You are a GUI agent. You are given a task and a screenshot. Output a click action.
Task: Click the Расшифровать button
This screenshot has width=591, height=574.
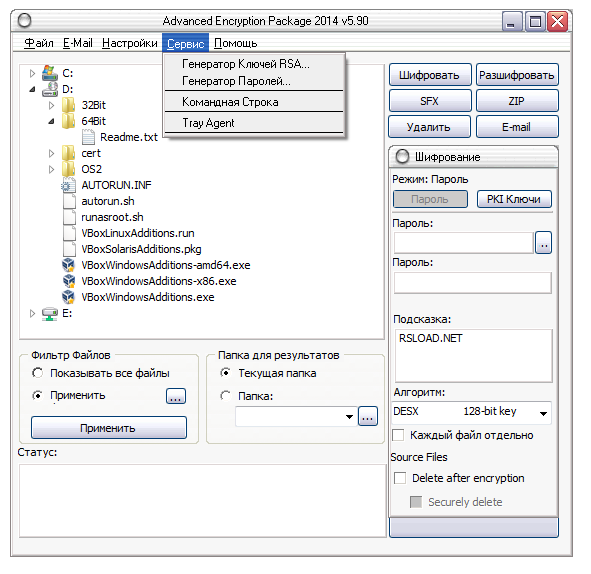(517, 75)
